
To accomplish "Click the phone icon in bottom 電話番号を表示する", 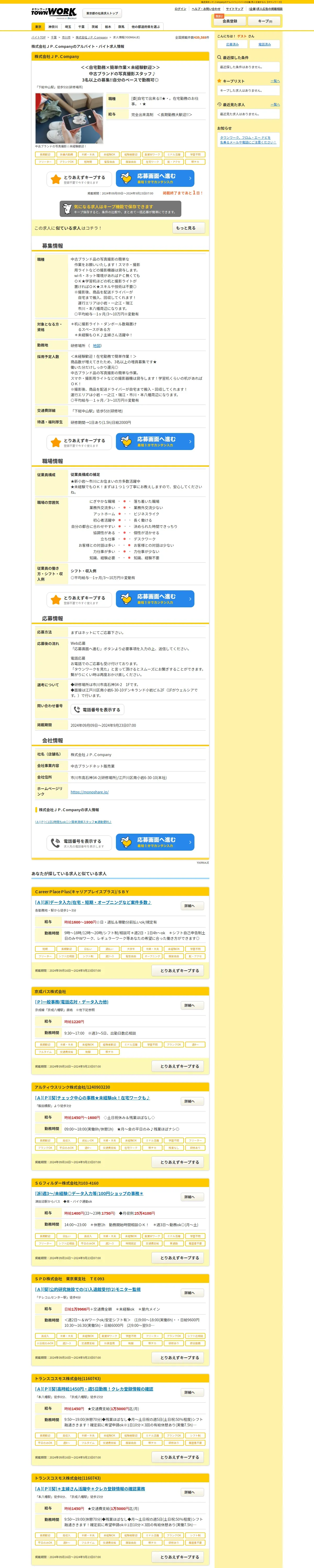I will [55, 843].
